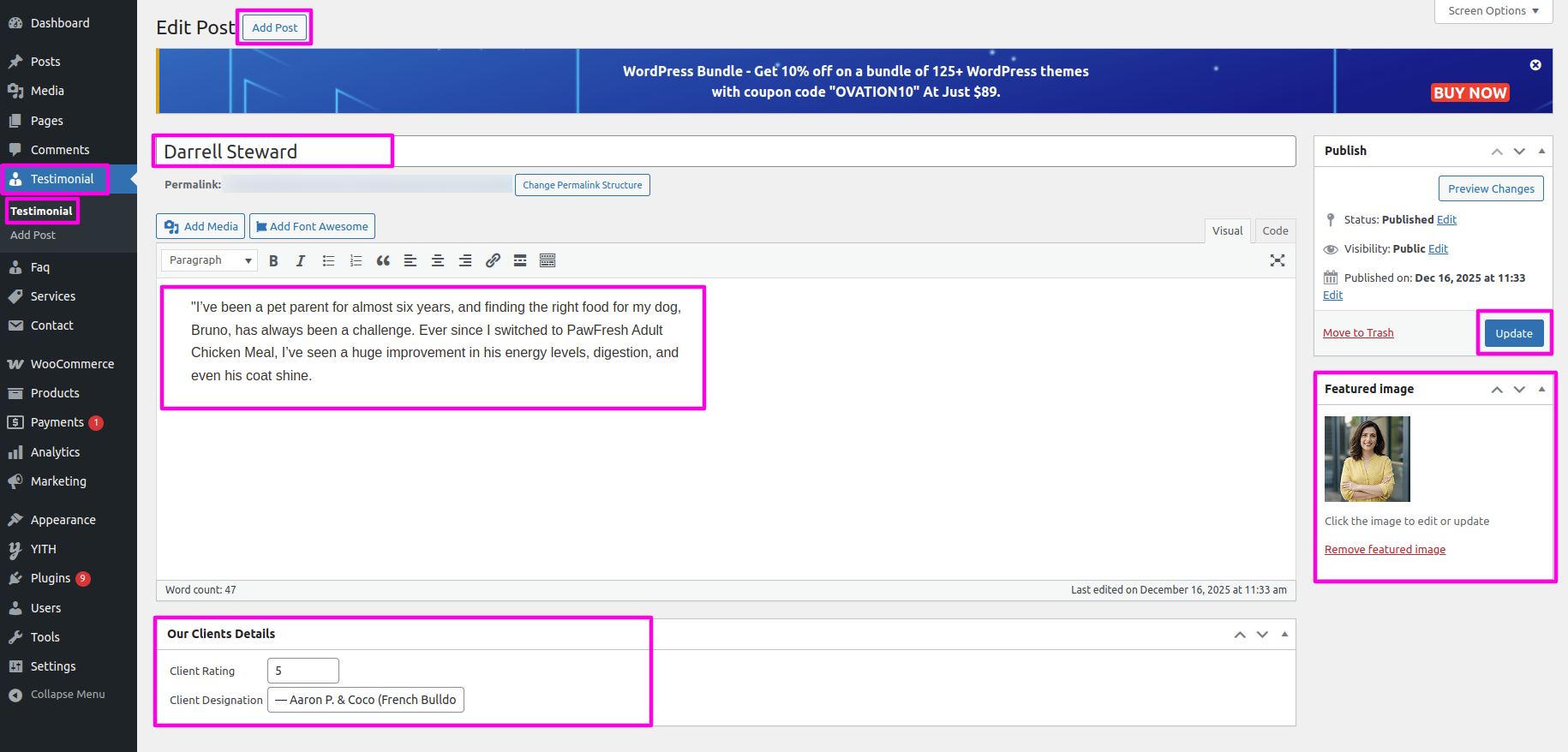The width and height of the screenshot is (1568, 752).
Task: Click the insert/edit link icon
Action: coord(493,261)
